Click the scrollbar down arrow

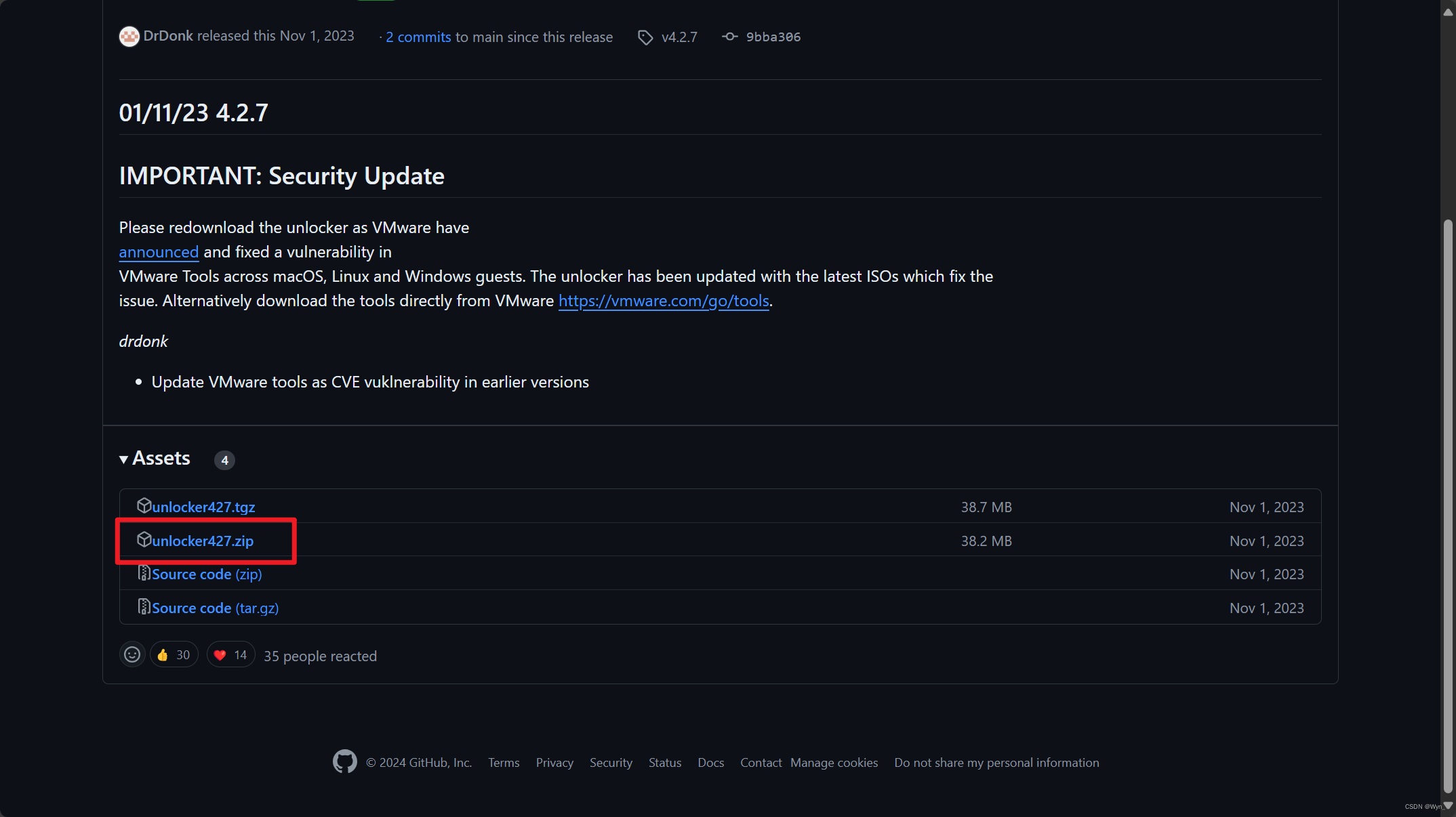coord(1448,806)
